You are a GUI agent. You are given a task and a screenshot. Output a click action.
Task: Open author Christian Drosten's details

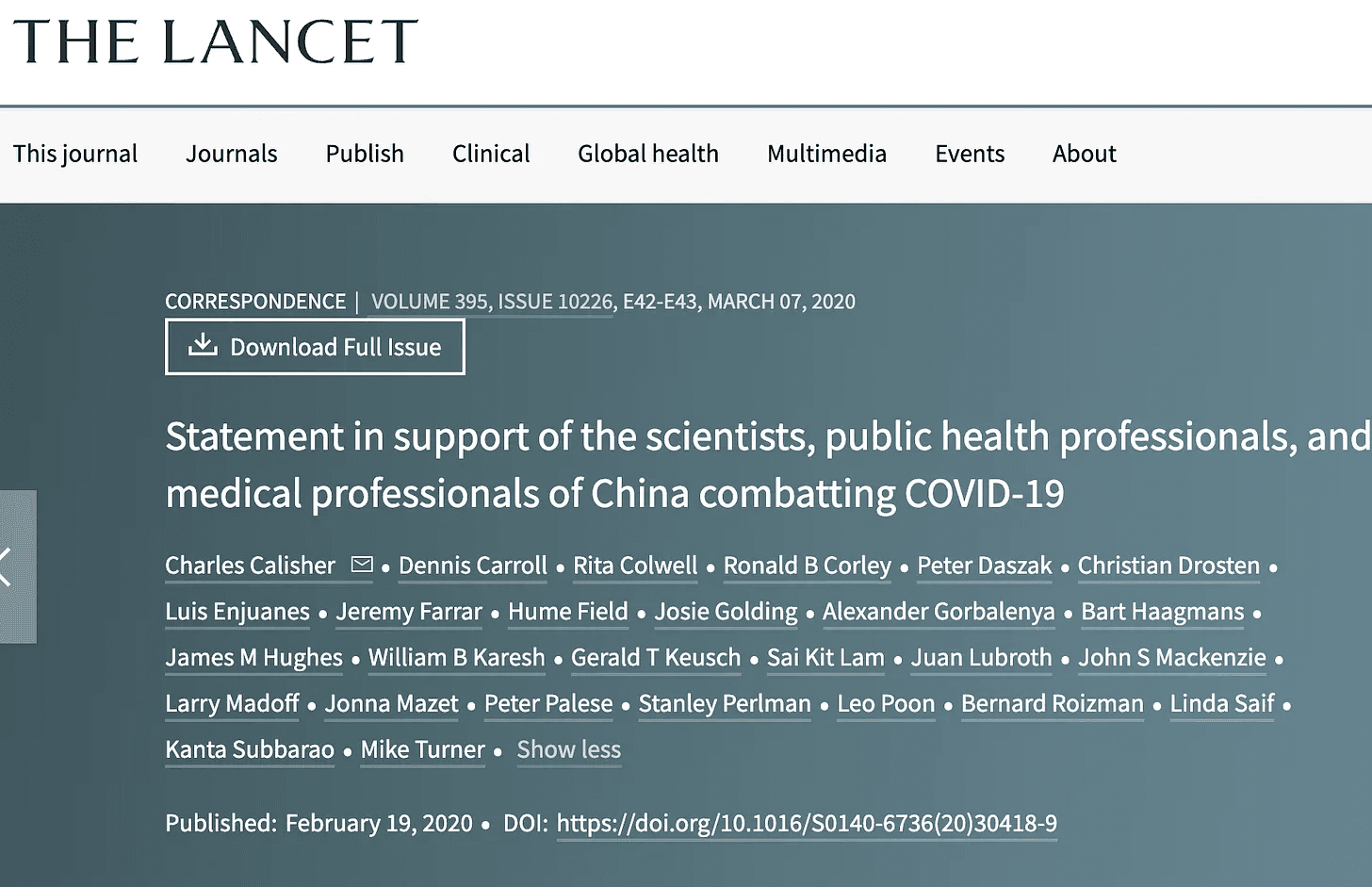[1168, 566]
